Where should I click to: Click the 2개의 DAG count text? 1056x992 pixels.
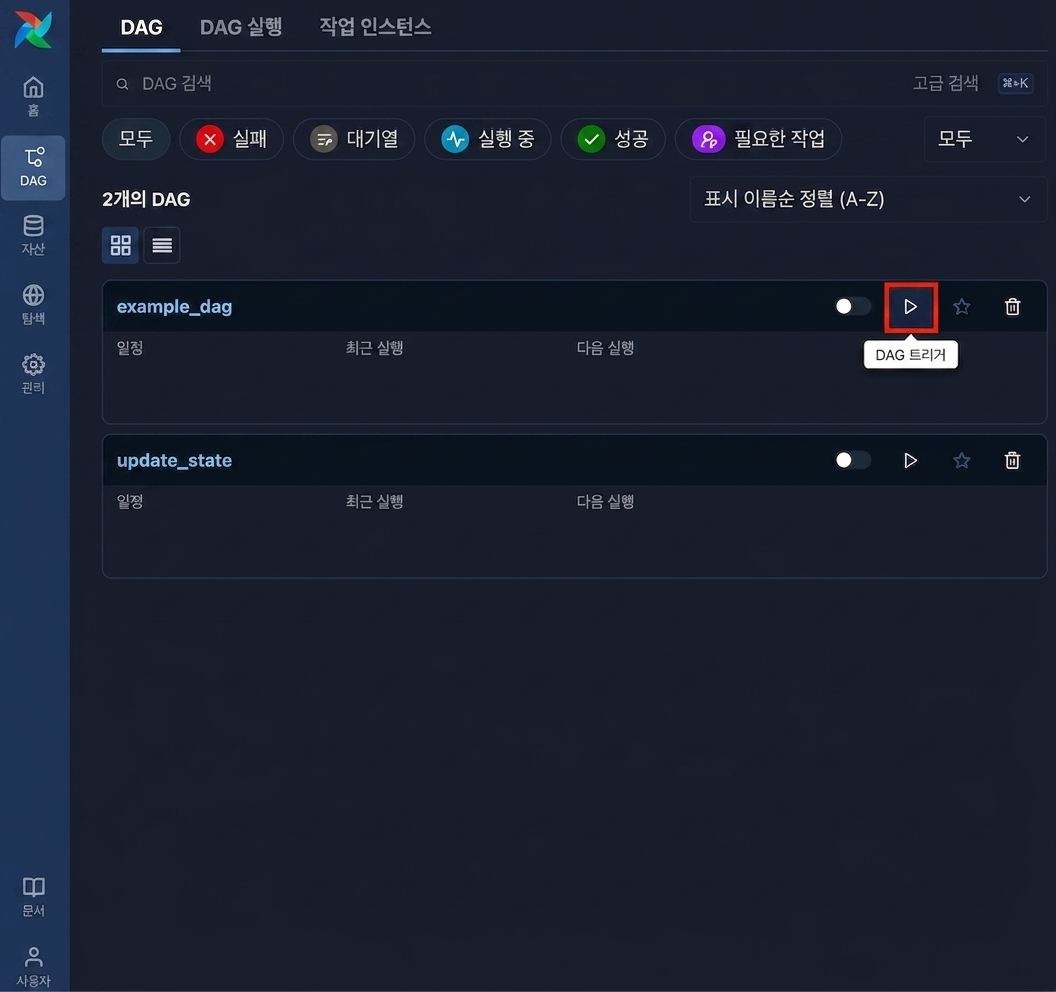tap(146, 200)
